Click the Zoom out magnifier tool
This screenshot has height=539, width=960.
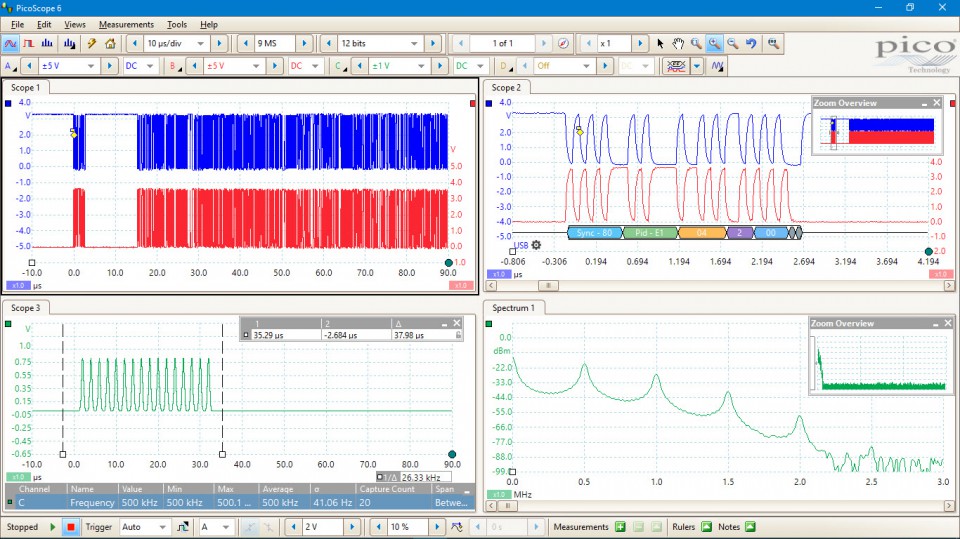pyautogui.click(x=733, y=44)
